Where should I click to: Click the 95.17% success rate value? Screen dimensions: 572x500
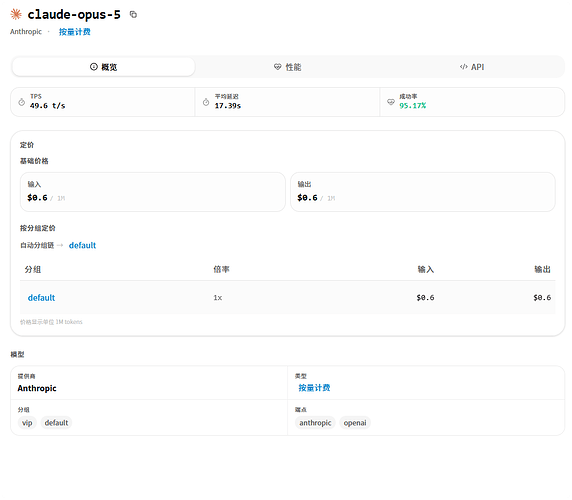(413, 106)
